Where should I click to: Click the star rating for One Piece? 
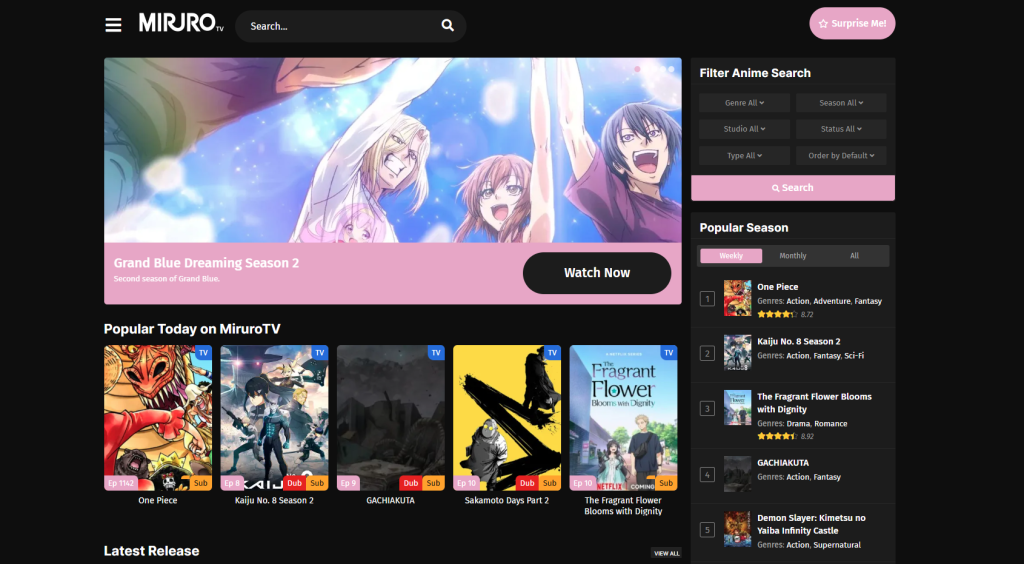click(x=777, y=315)
